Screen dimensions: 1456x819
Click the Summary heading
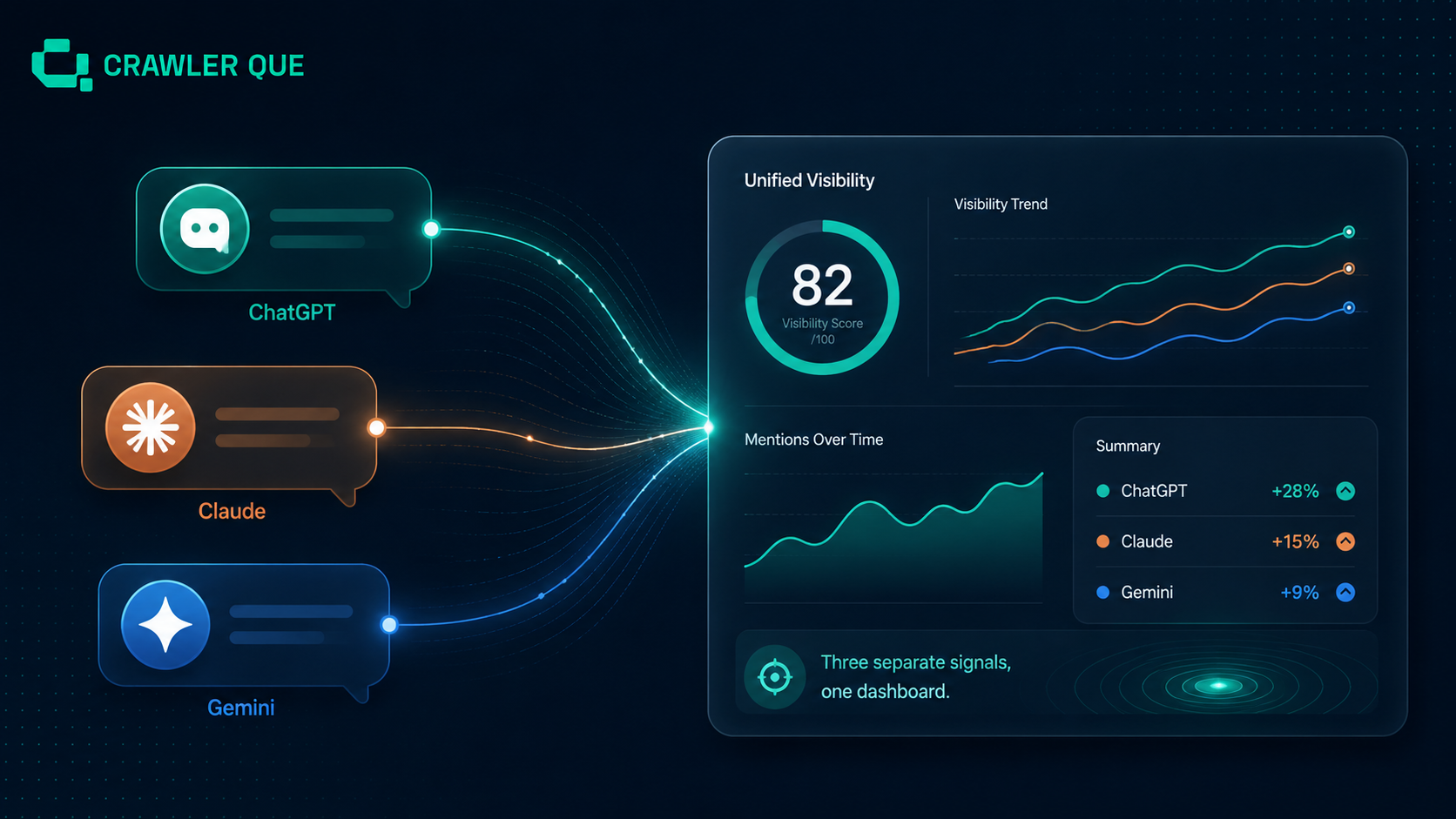(1128, 446)
